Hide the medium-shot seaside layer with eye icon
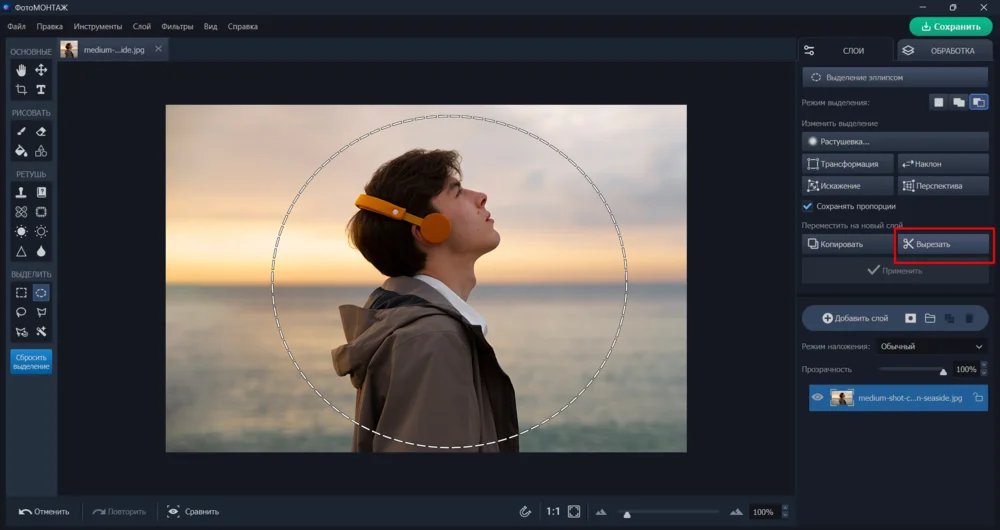1000x530 pixels. (x=818, y=397)
